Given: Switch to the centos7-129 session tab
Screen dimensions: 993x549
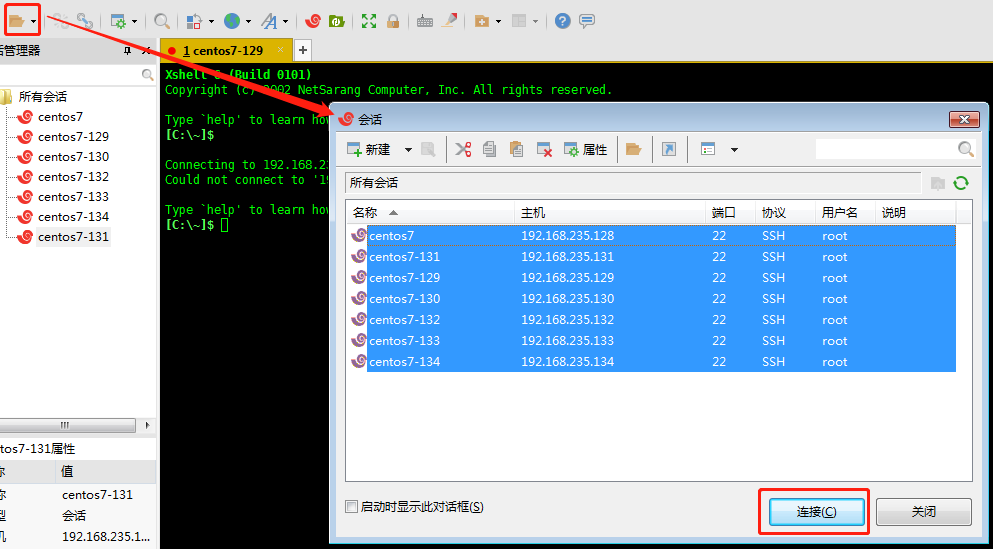Looking at the screenshot, I should pyautogui.click(x=223, y=50).
